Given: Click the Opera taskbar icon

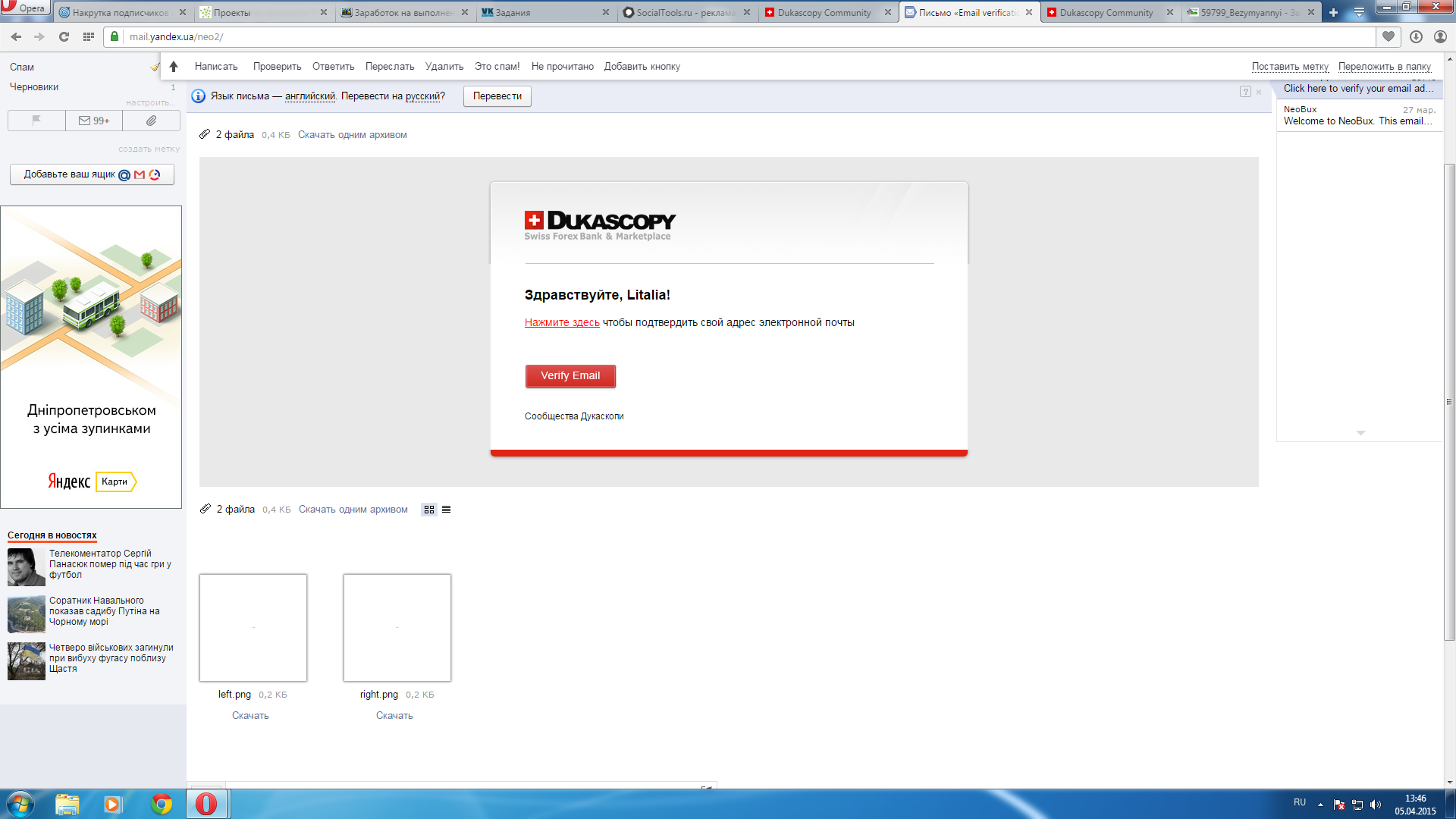Looking at the screenshot, I should (x=207, y=804).
